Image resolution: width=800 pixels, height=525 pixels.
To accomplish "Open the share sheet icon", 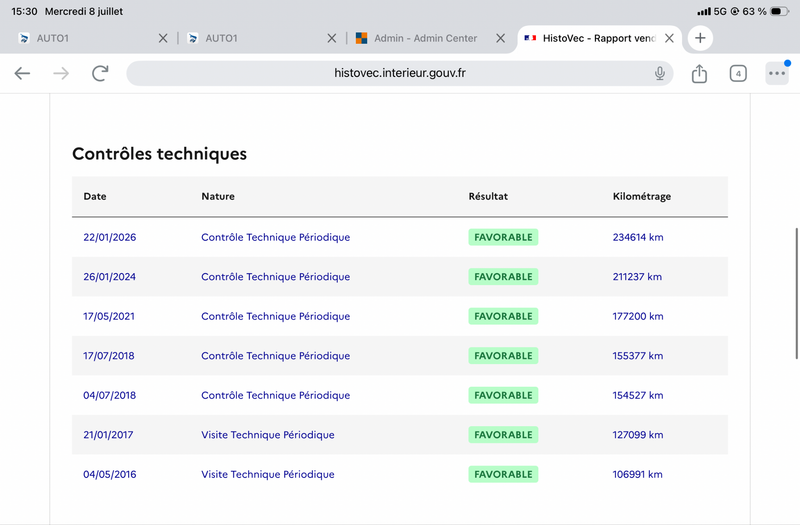I will click(699, 73).
